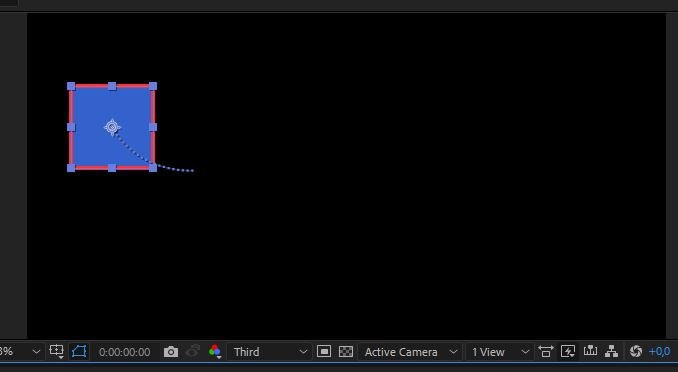Screen dimensions: 678x372
Task: Click the Show Snapshot icon
Action: click(192, 351)
